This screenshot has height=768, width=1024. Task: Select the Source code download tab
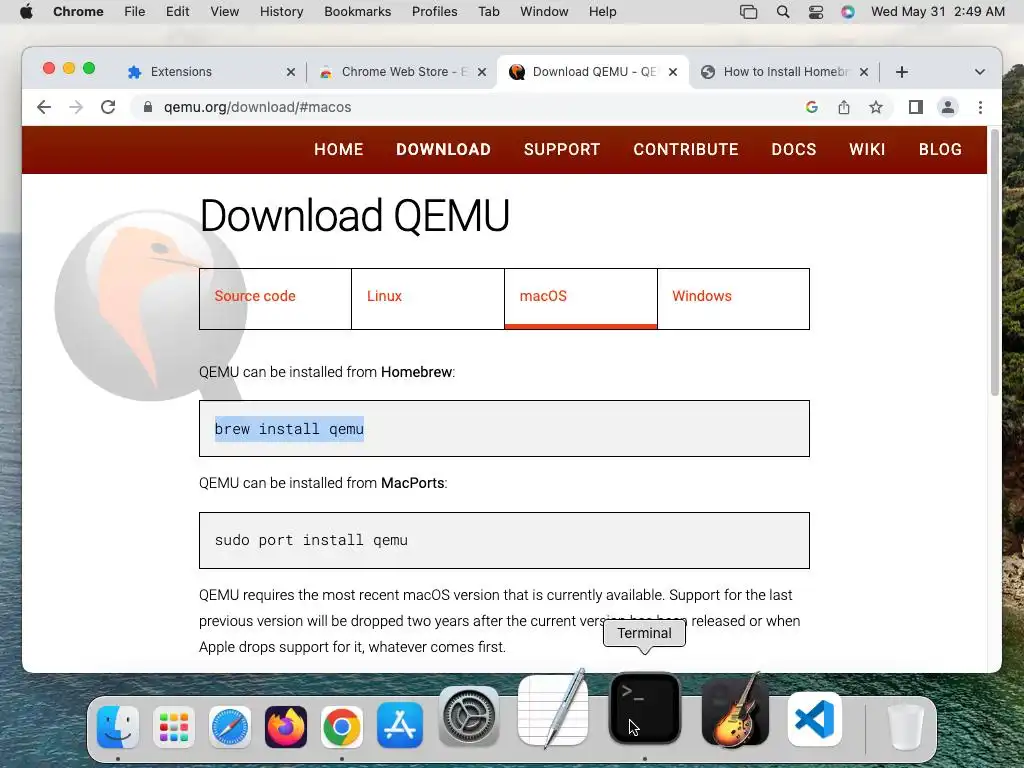pos(275,298)
